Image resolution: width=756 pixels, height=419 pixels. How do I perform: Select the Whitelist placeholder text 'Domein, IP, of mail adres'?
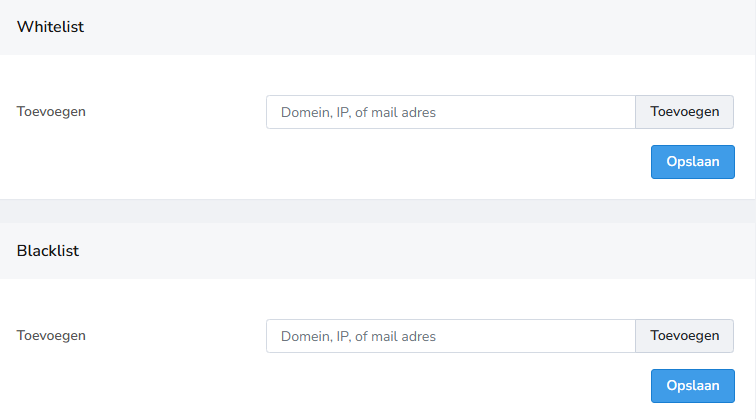click(x=358, y=112)
